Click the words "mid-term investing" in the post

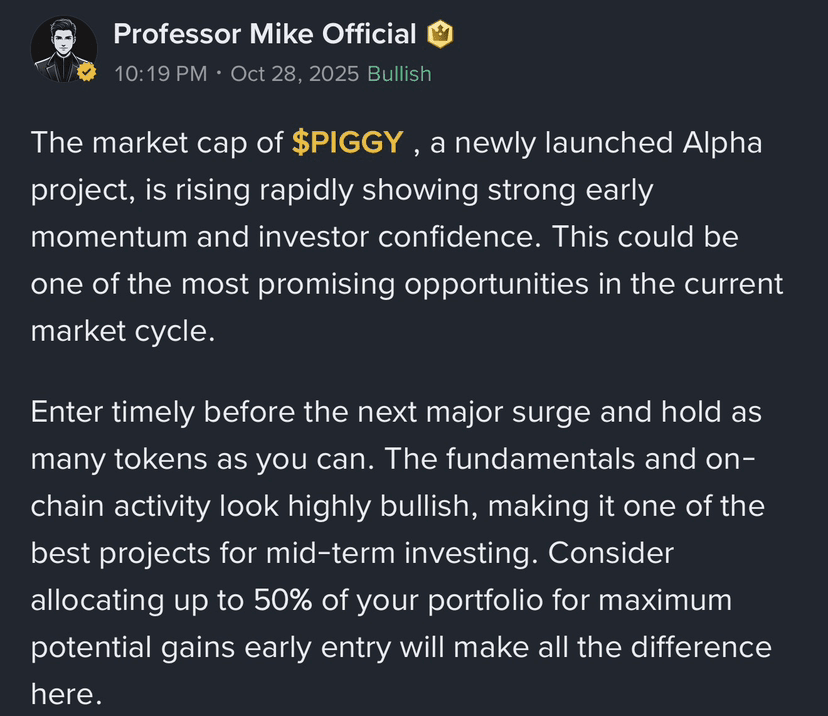click(402, 553)
